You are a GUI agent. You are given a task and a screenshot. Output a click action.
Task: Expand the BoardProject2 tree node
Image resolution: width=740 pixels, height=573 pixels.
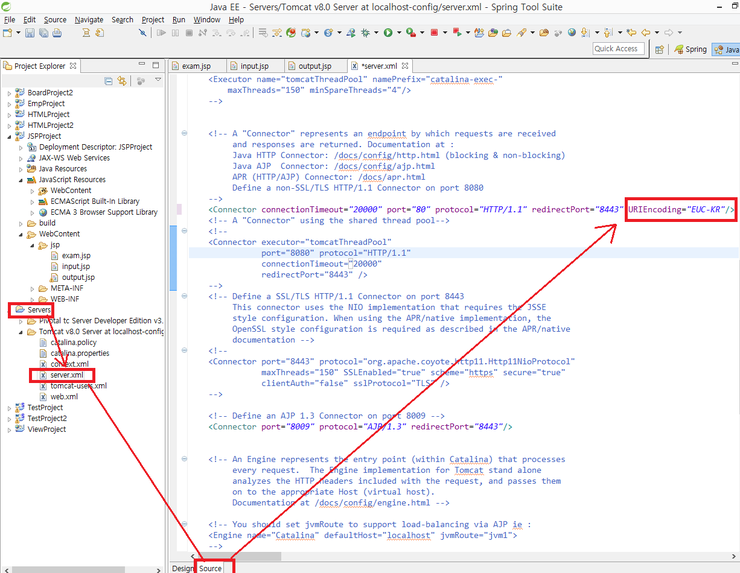pos(9,92)
